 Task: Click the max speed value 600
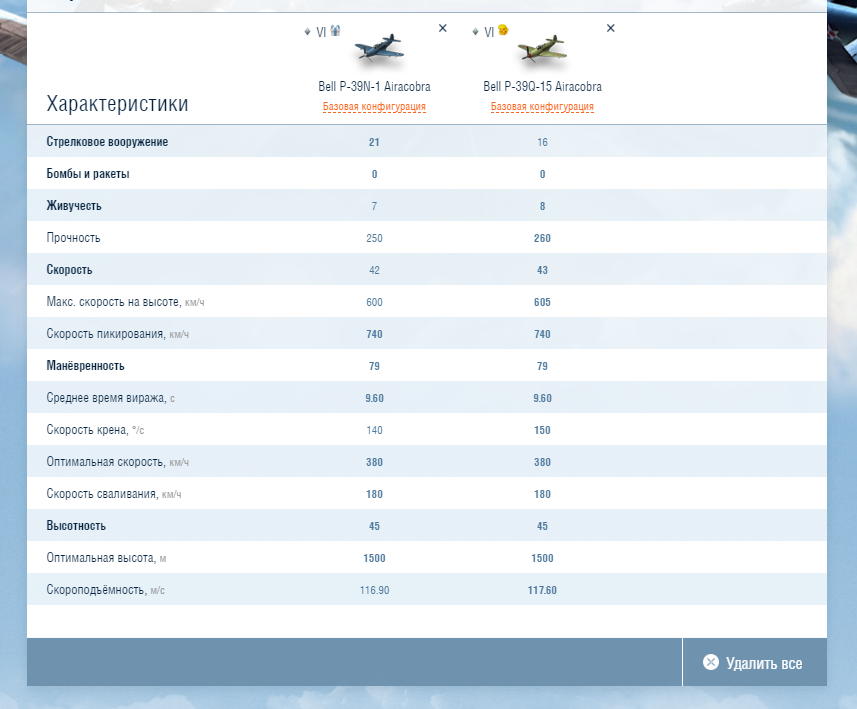(x=374, y=302)
